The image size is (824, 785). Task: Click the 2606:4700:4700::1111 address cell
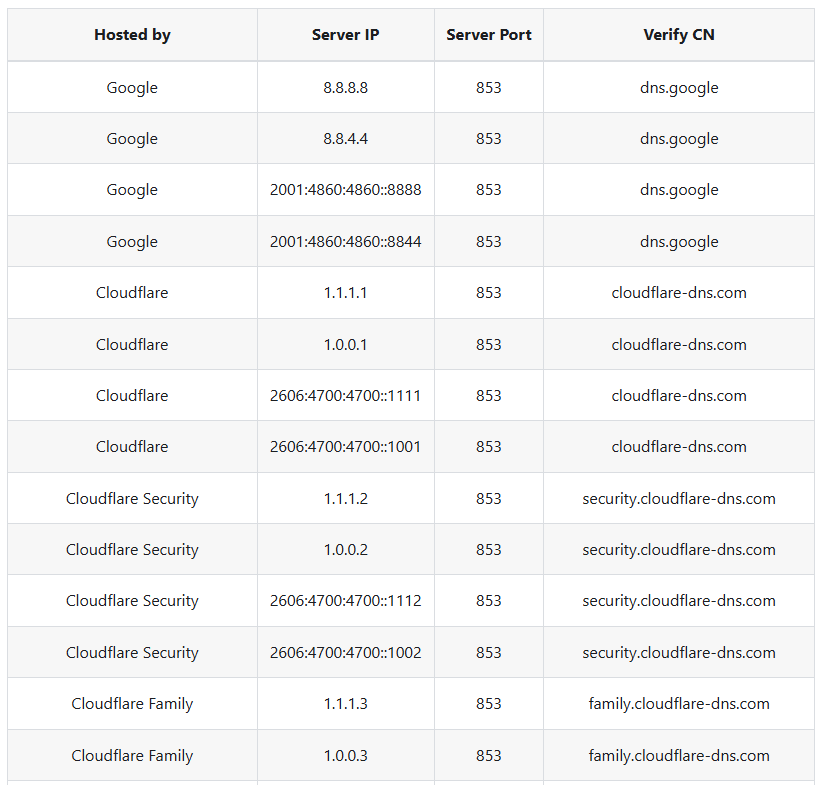[x=345, y=396]
